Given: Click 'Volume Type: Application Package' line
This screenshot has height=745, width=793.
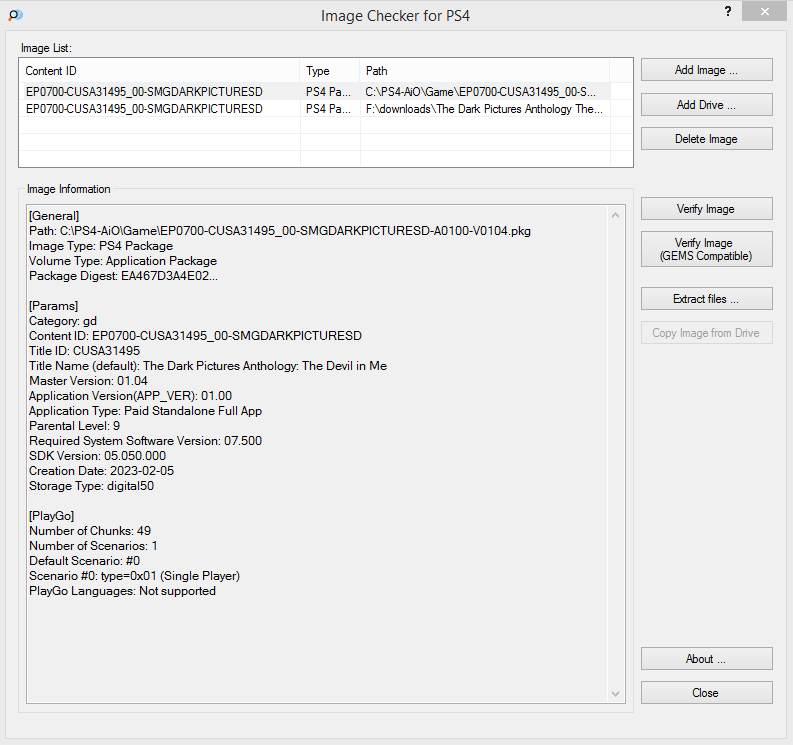Looking at the screenshot, I should point(123,261).
